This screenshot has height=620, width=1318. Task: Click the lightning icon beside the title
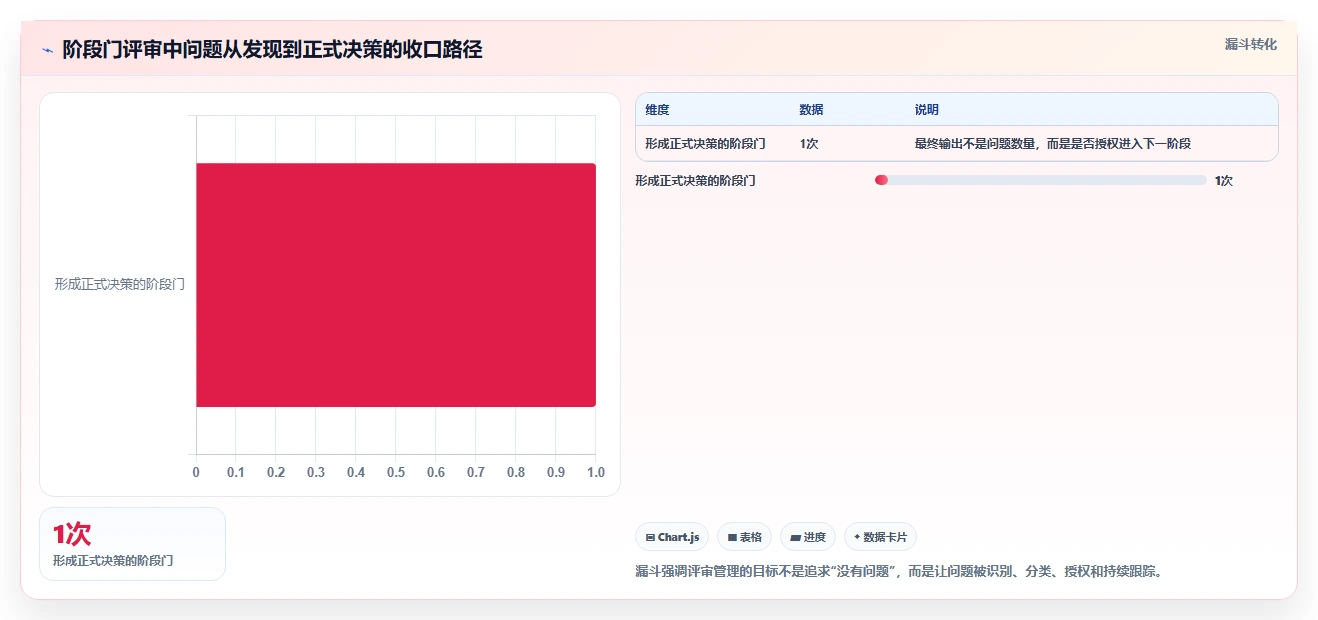click(x=47, y=50)
